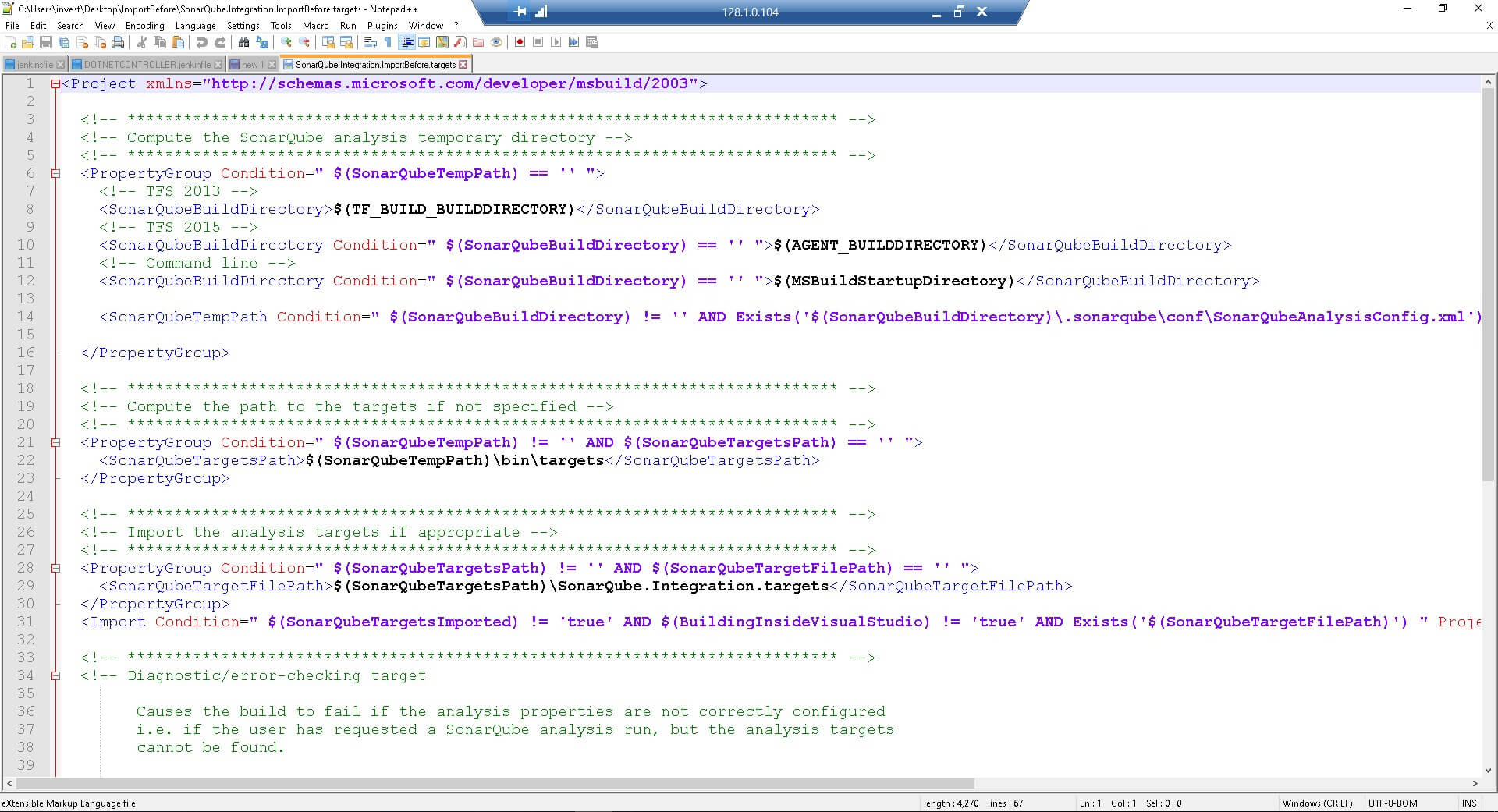Image resolution: width=1498 pixels, height=812 pixels.
Task: Cut the selected text
Action: [142, 42]
